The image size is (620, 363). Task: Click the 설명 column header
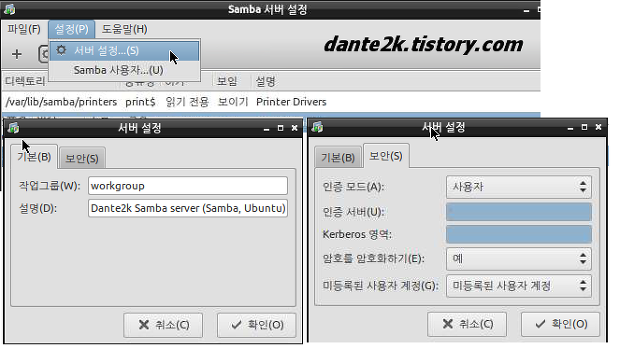tap(265, 81)
